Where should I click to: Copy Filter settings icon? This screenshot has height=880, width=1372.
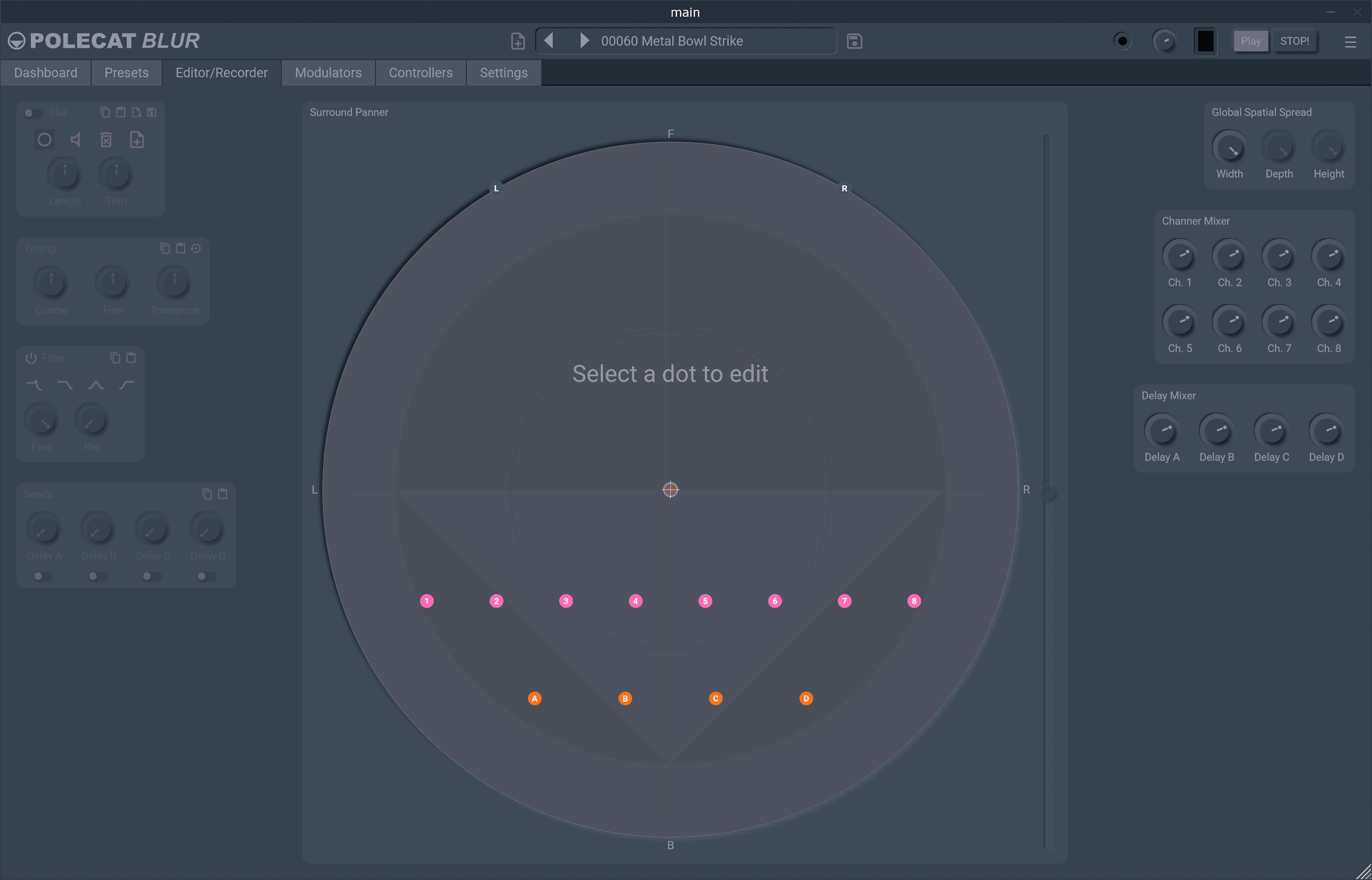coord(116,358)
